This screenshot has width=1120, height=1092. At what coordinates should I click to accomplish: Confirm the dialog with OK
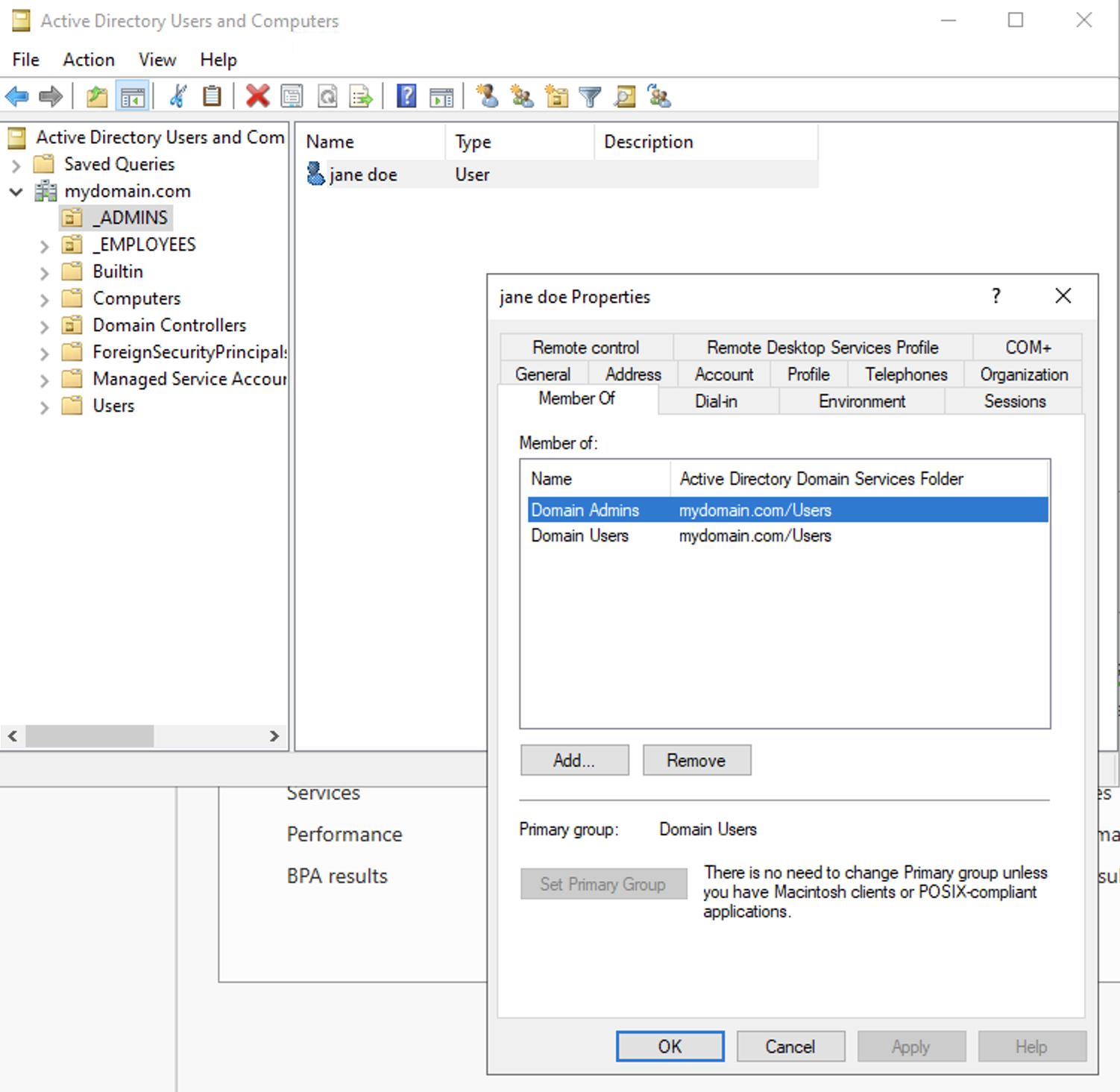[x=670, y=1046]
